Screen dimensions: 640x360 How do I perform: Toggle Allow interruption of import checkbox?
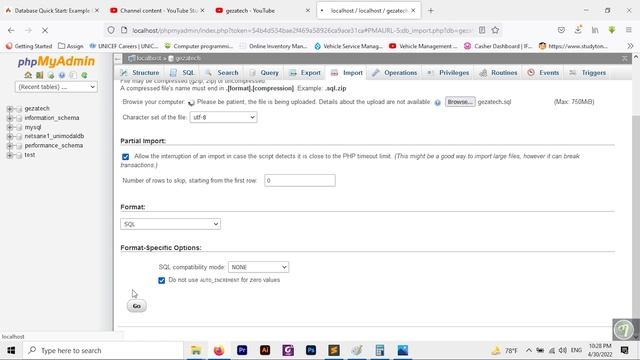coord(126,157)
